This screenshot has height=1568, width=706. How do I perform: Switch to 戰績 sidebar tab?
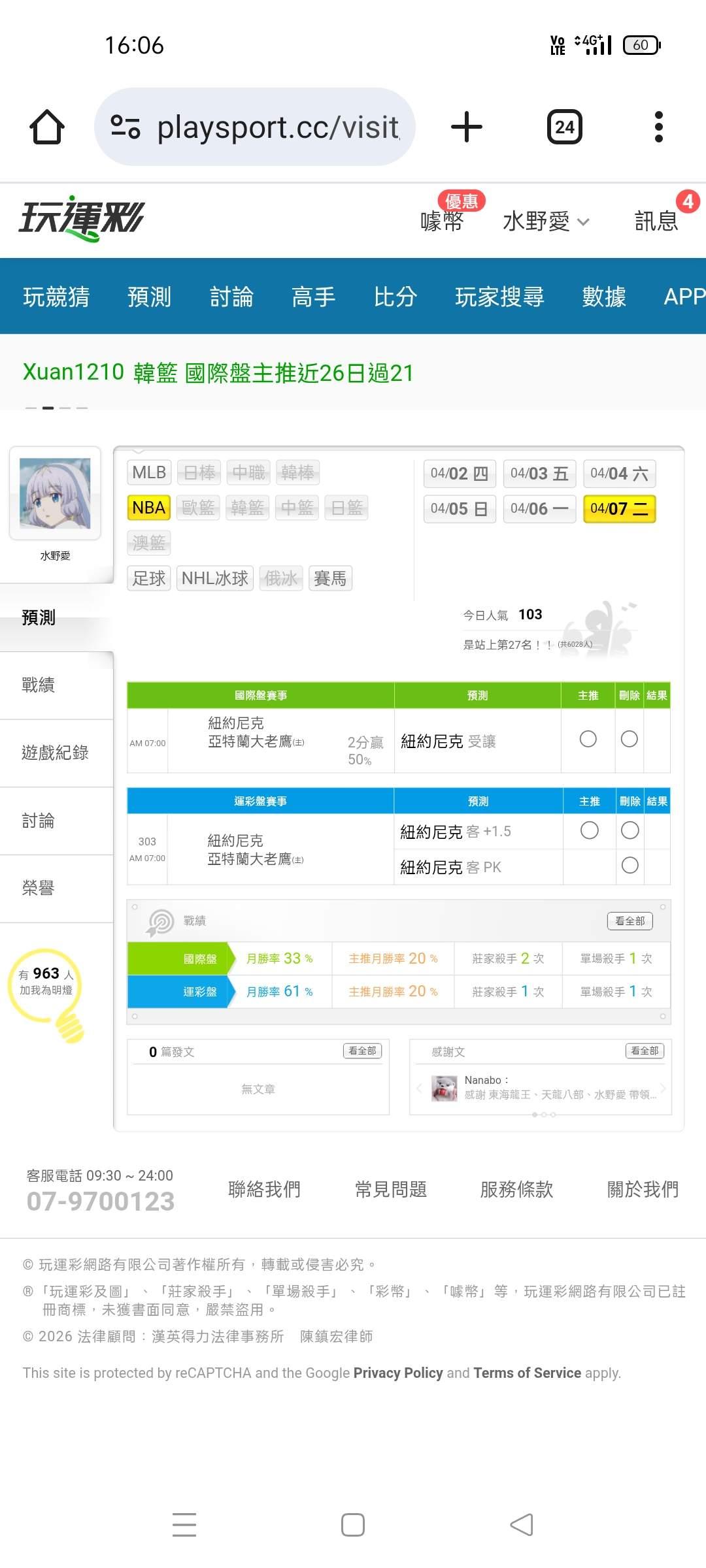56,685
